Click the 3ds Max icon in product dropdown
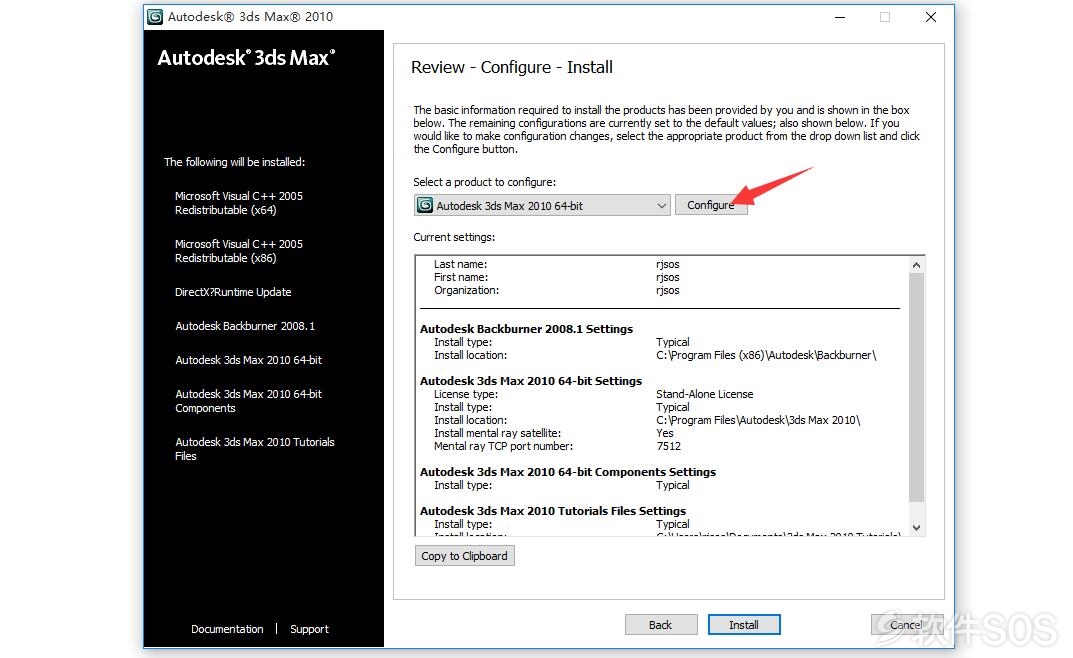 (425, 205)
